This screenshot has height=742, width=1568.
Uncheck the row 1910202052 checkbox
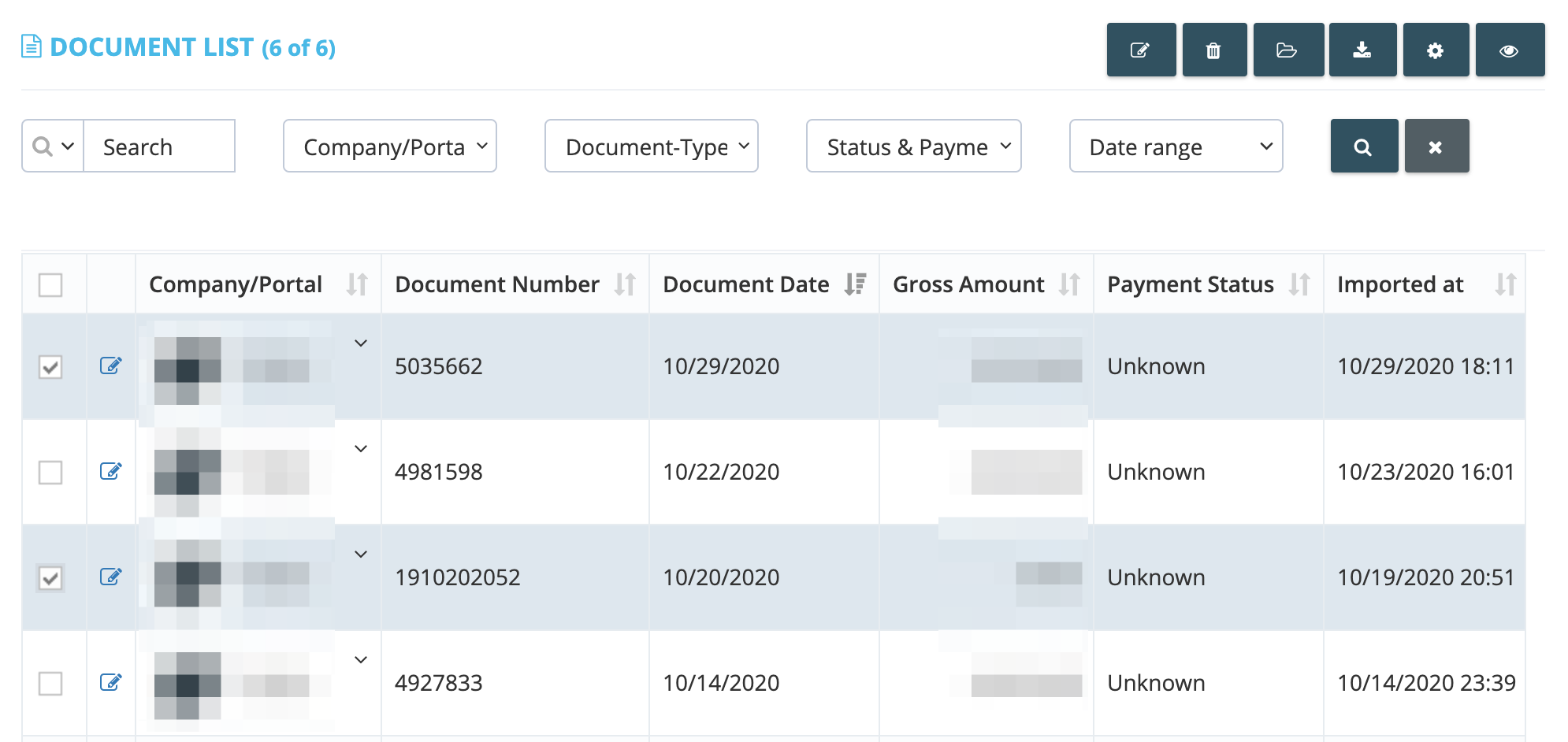click(50, 577)
